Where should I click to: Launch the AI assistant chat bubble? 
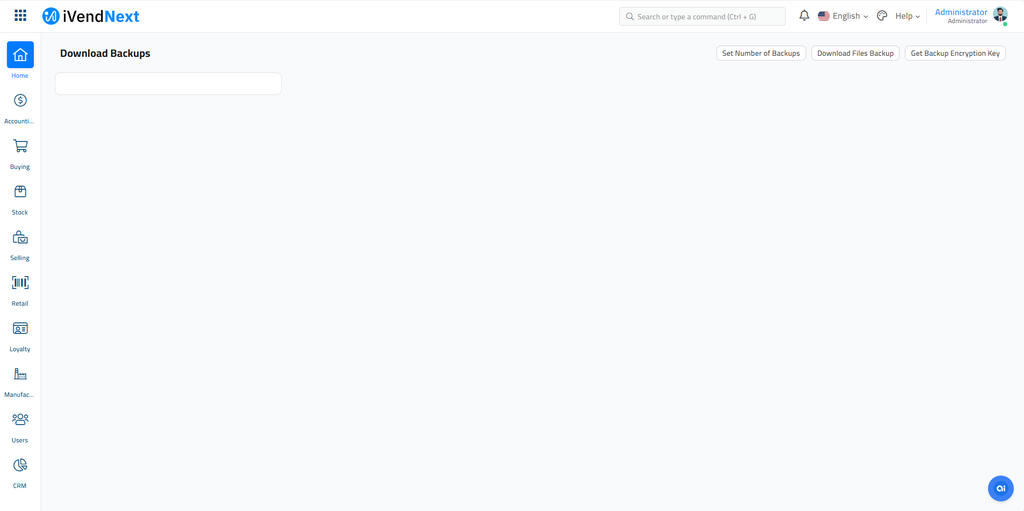point(1000,488)
